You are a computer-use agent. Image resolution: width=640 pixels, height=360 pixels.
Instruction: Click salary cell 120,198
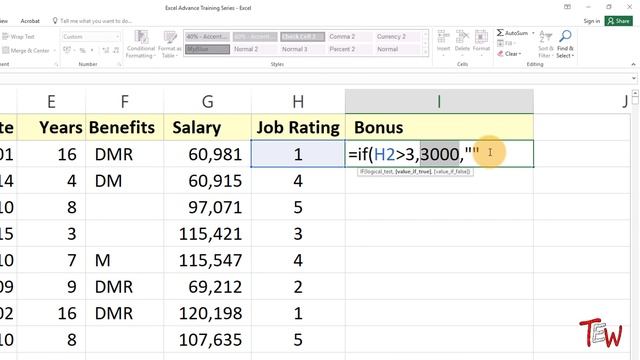coord(207,313)
